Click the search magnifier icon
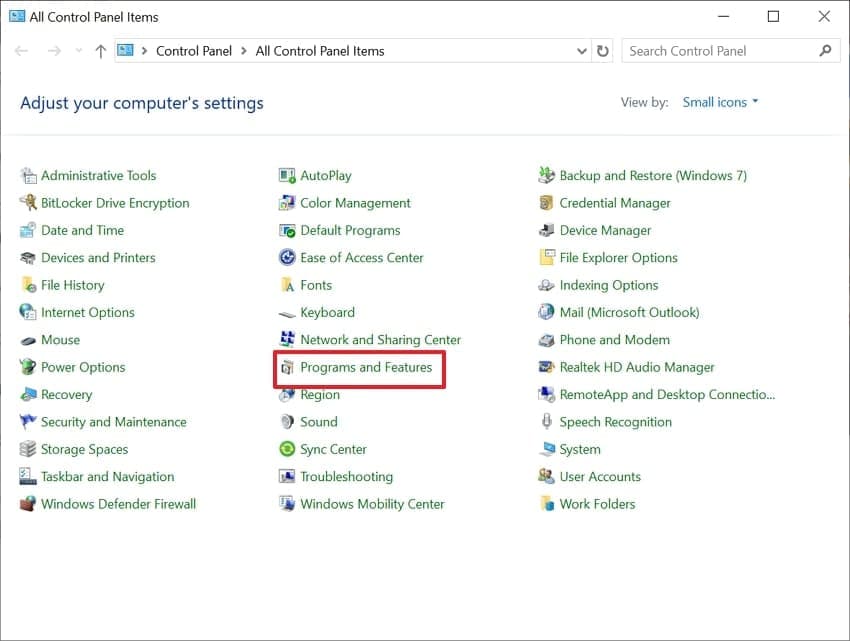 click(825, 50)
